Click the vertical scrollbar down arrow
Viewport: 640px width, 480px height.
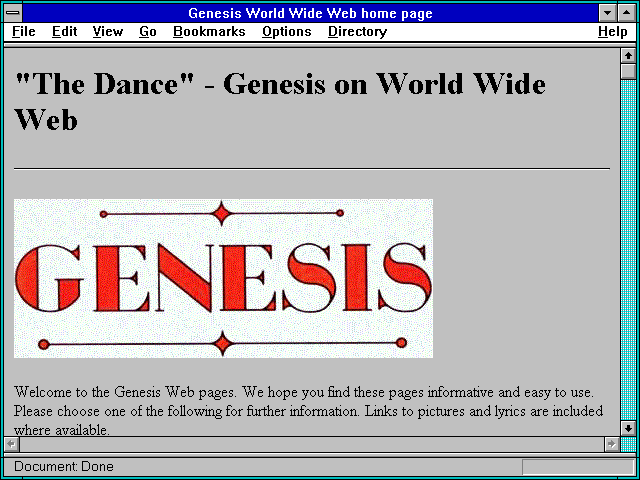[x=628, y=428]
